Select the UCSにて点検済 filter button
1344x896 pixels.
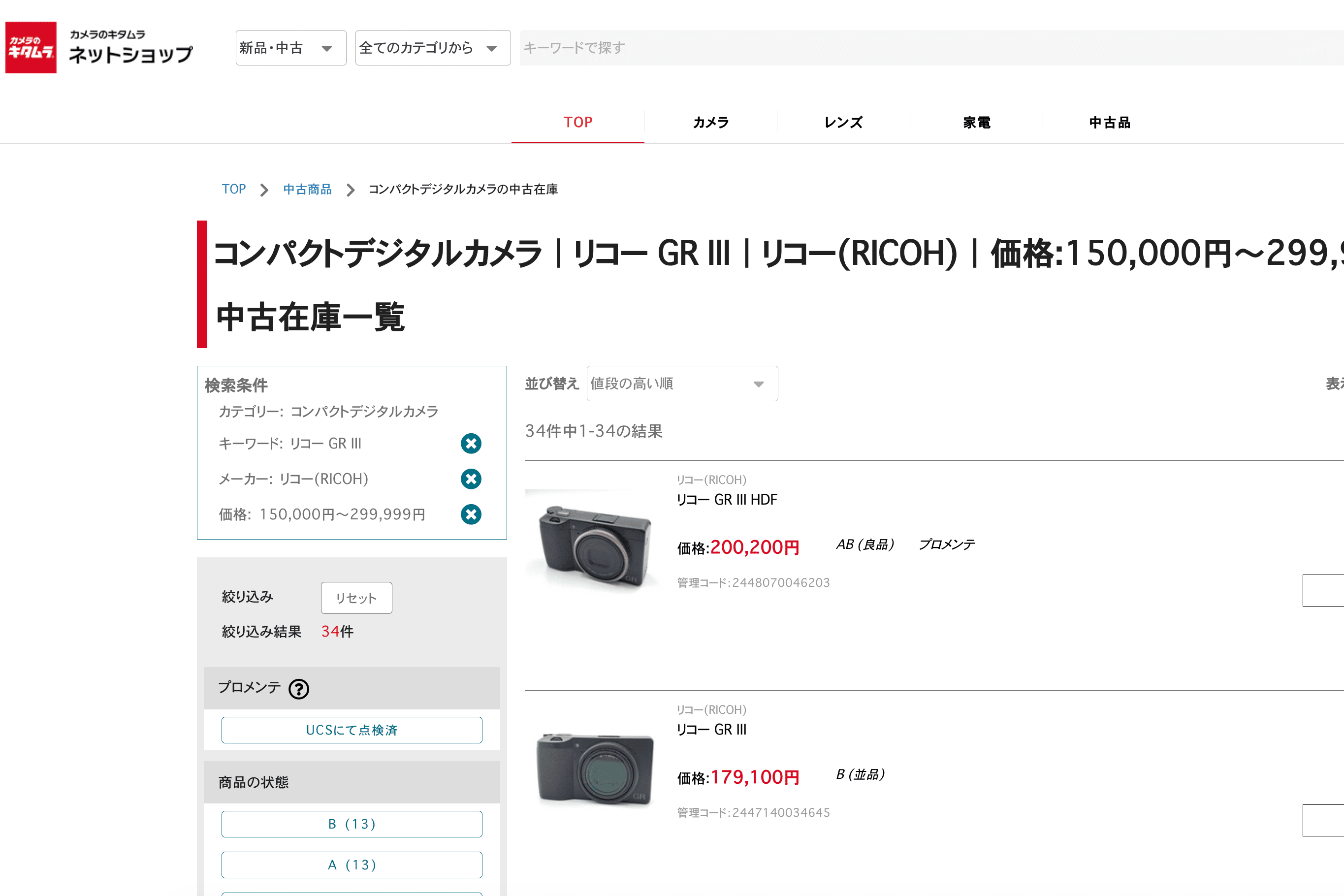click(352, 730)
